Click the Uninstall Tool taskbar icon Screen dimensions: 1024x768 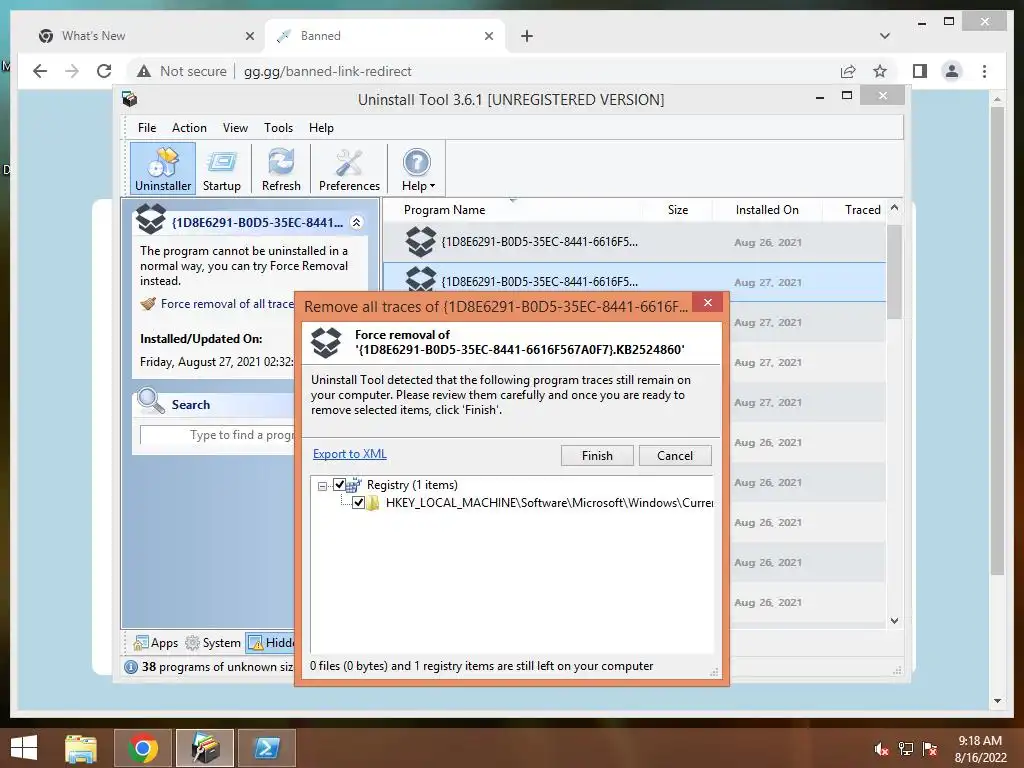[205, 748]
